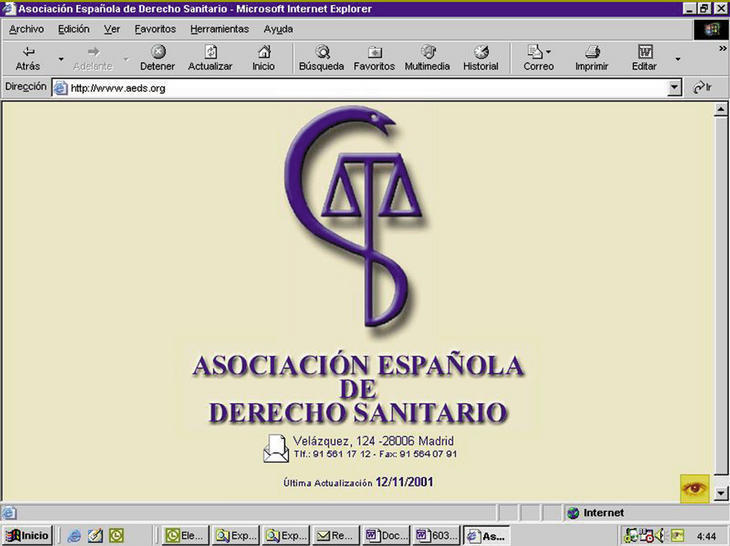Go home using the Inicio toolbar icon
730x546 pixels.
(263, 52)
